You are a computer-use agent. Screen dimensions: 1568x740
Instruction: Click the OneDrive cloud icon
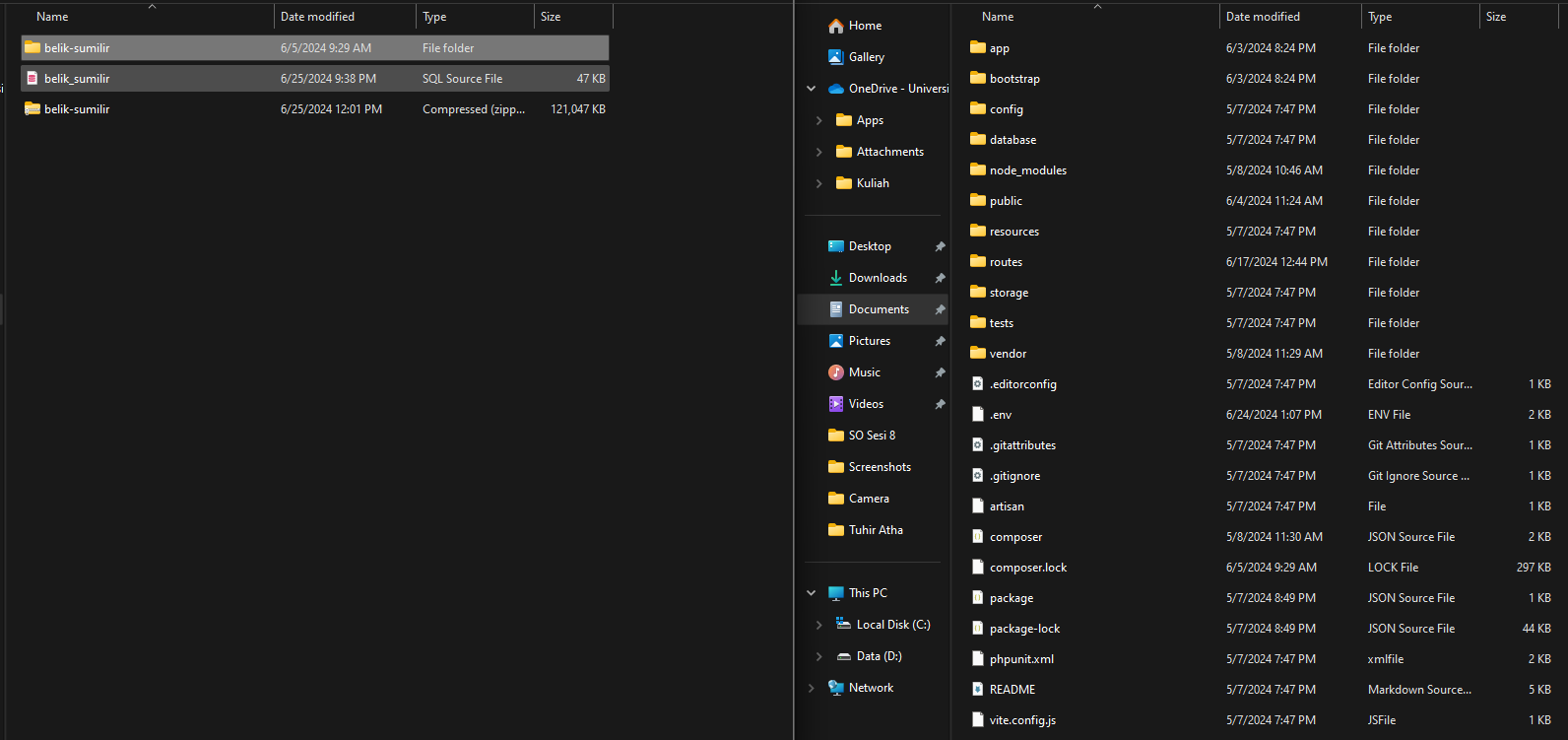835,89
